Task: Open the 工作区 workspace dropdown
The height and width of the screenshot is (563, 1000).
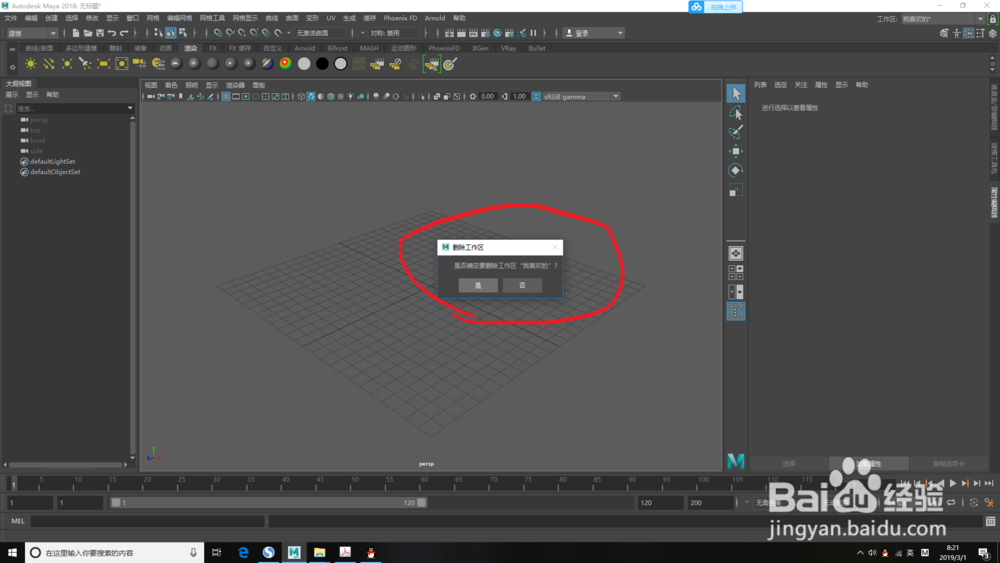Action: click(x=943, y=18)
